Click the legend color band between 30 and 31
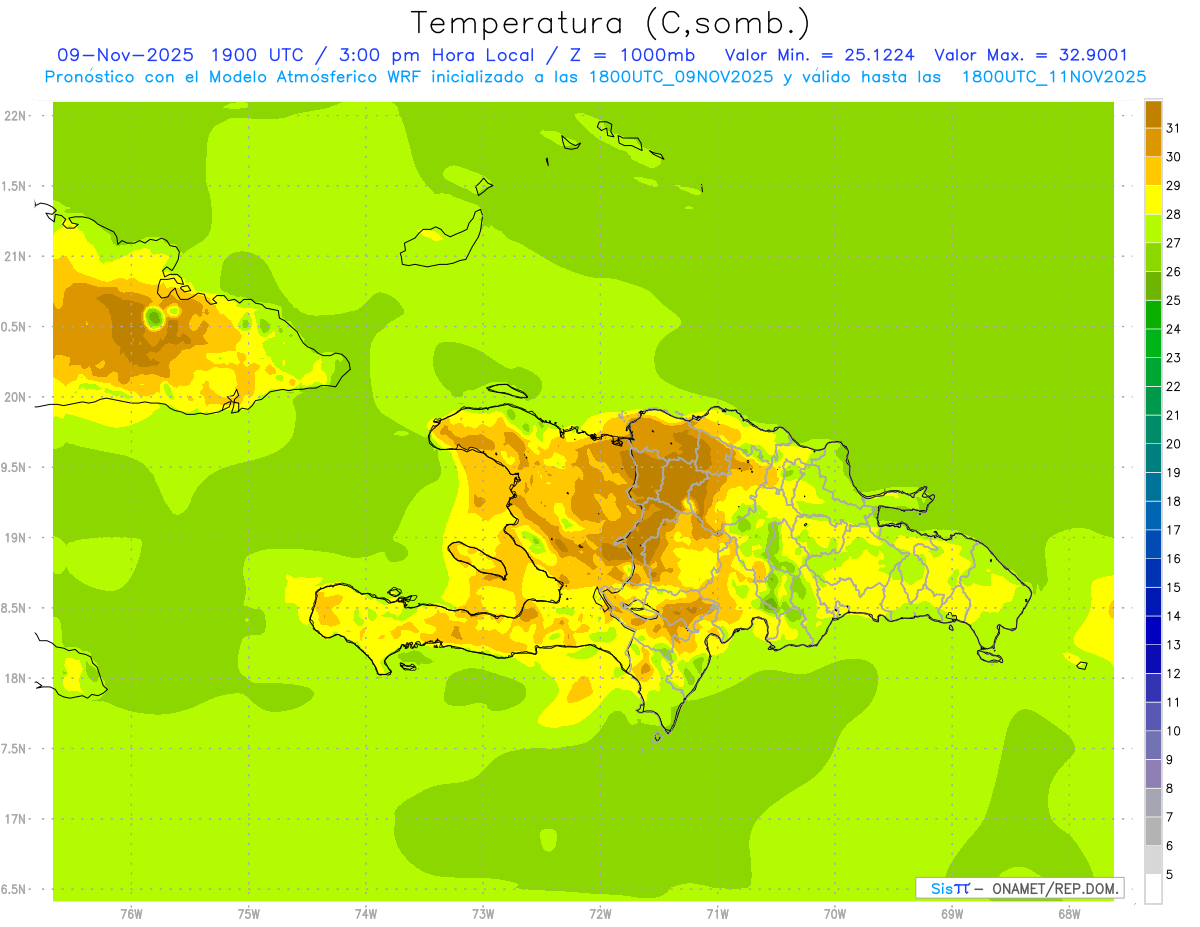 [x=1153, y=143]
